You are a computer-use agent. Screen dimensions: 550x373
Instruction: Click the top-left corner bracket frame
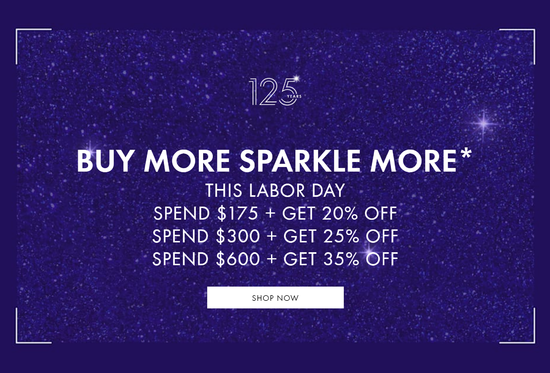[33, 46]
